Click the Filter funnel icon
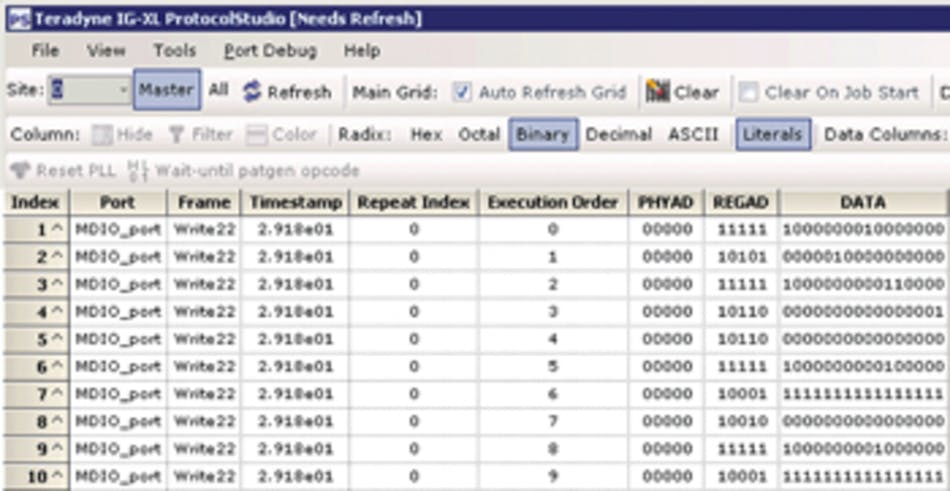Screen dimensions: 950x491 coord(176,134)
